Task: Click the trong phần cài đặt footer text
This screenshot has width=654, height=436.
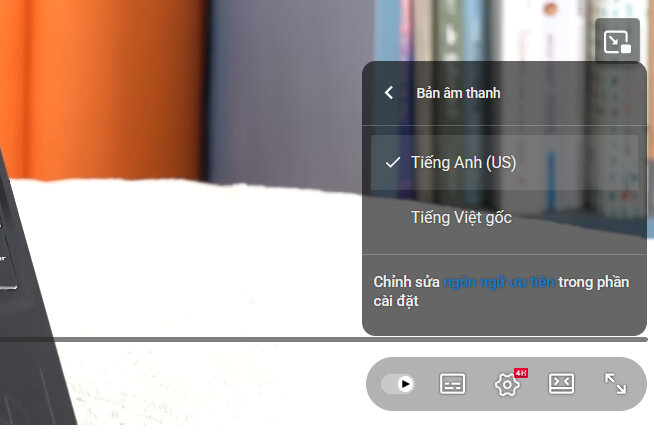Action: click(x=501, y=292)
